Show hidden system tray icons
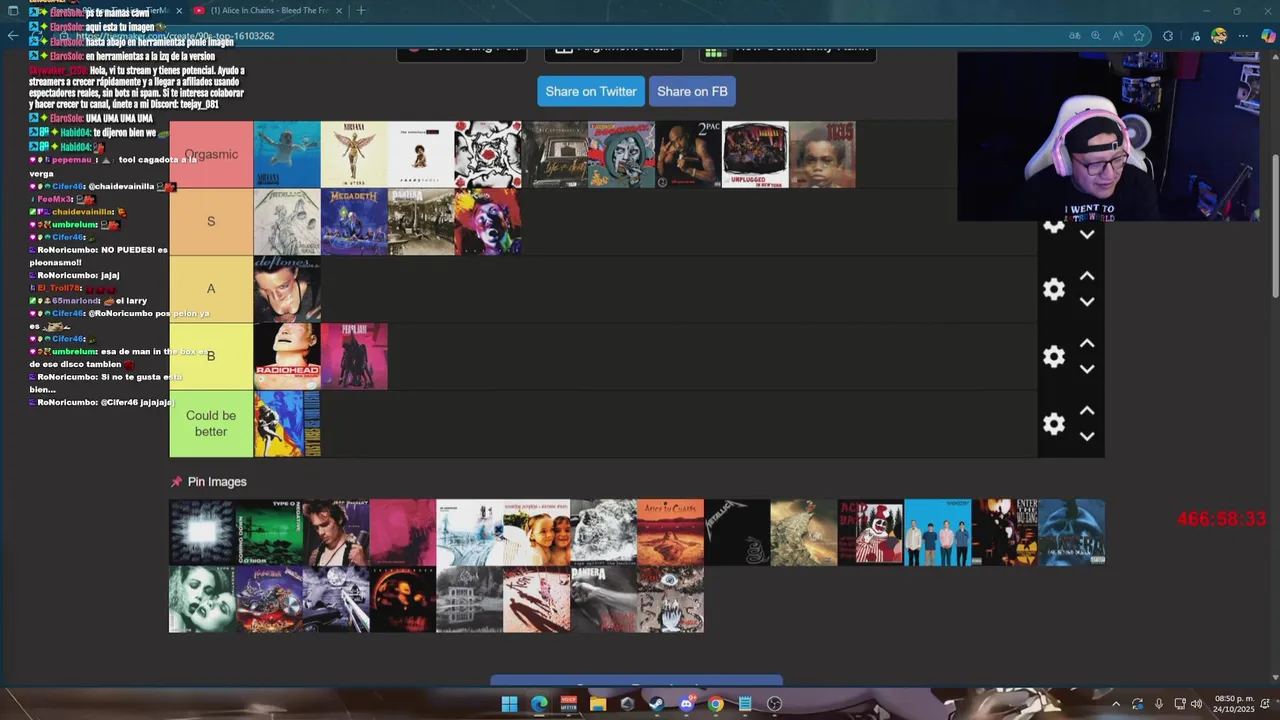Screen dimensions: 1280x720 (1116, 704)
